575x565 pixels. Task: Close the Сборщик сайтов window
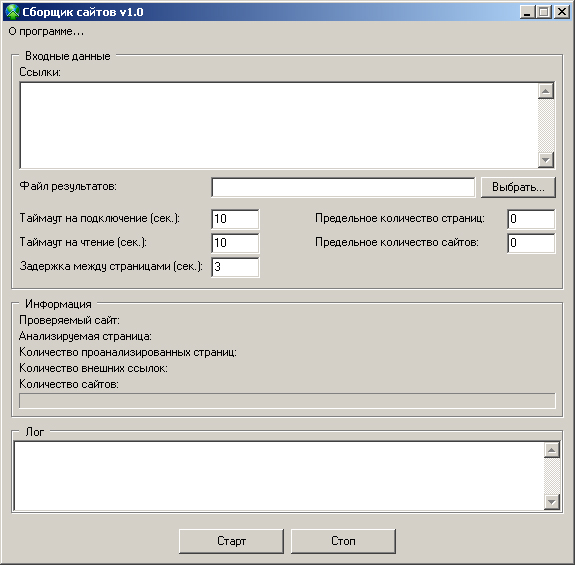tap(562, 12)
